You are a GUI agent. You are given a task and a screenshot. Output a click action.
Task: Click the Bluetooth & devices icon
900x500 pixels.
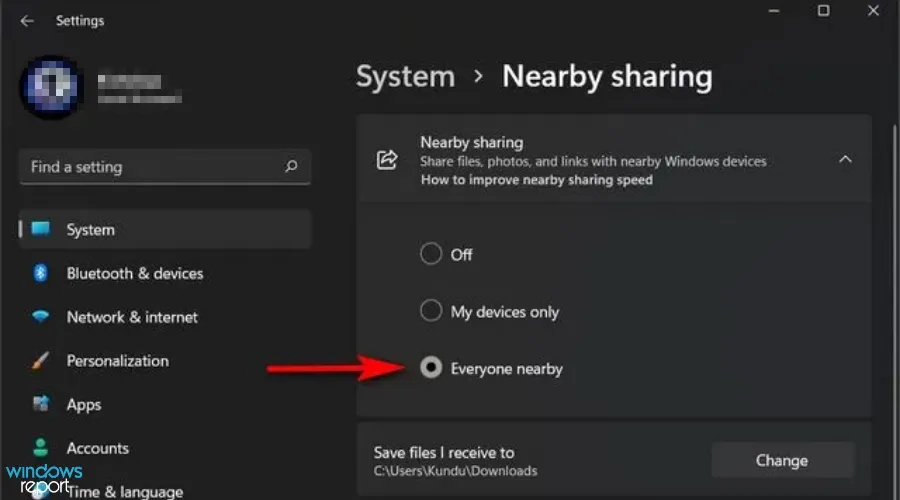(41, 273)
